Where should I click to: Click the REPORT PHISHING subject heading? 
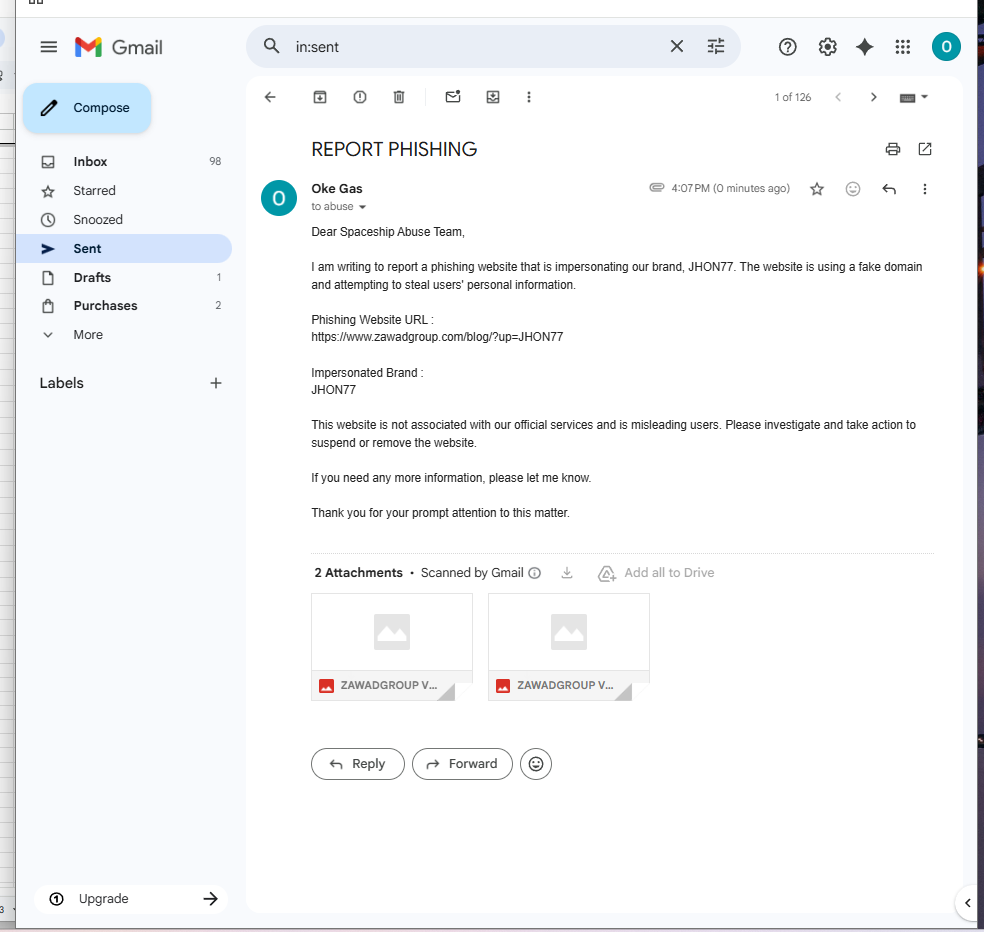(x=394, y=149)
